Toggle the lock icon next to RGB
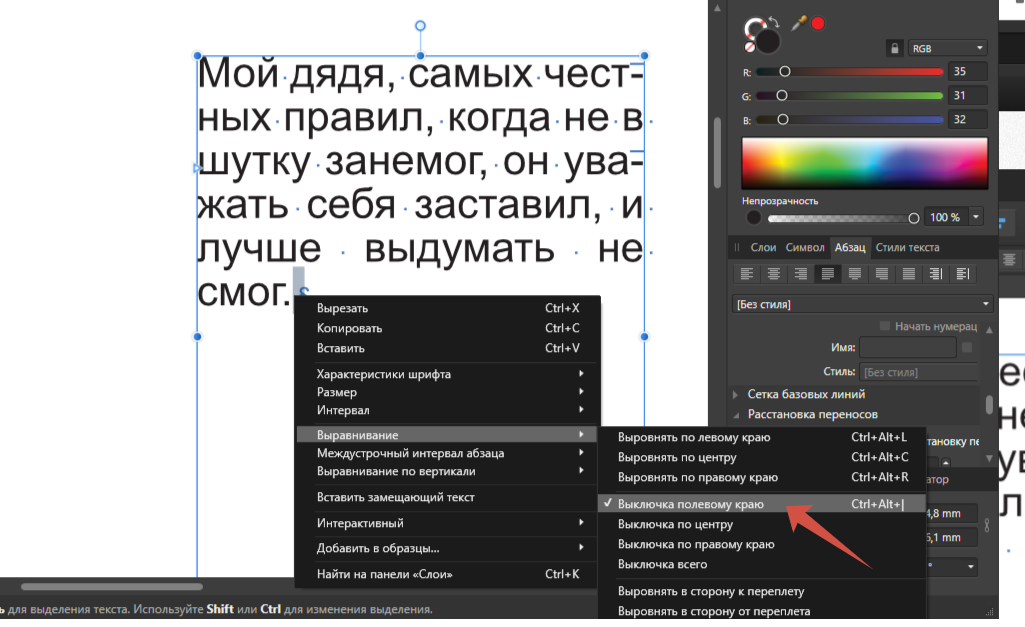This screenshot has height=627, width=1025. (x=894, y=46)
